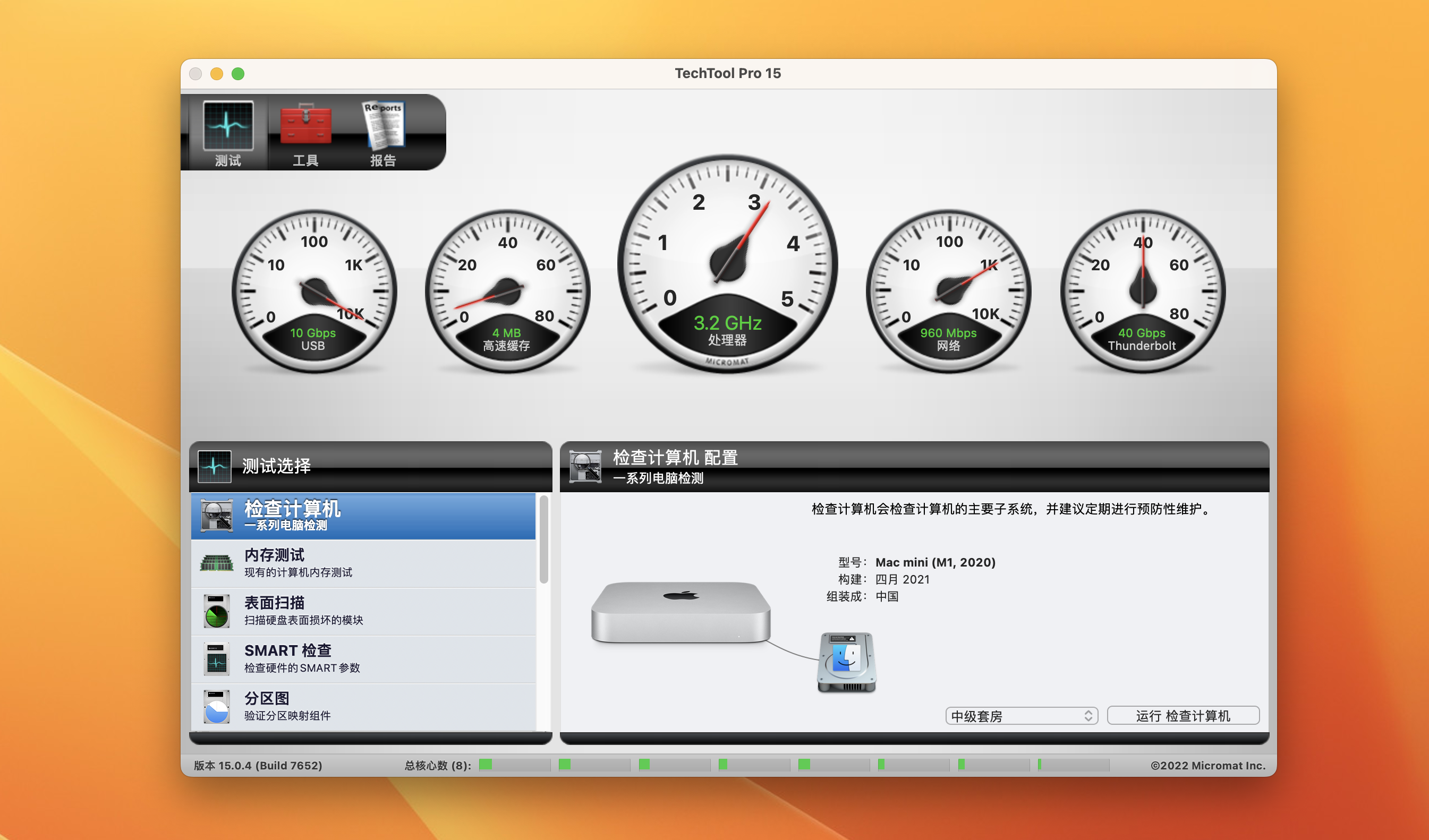
Task: Select the 表面扫描 radar disk icon
Action: pos(217,611)
